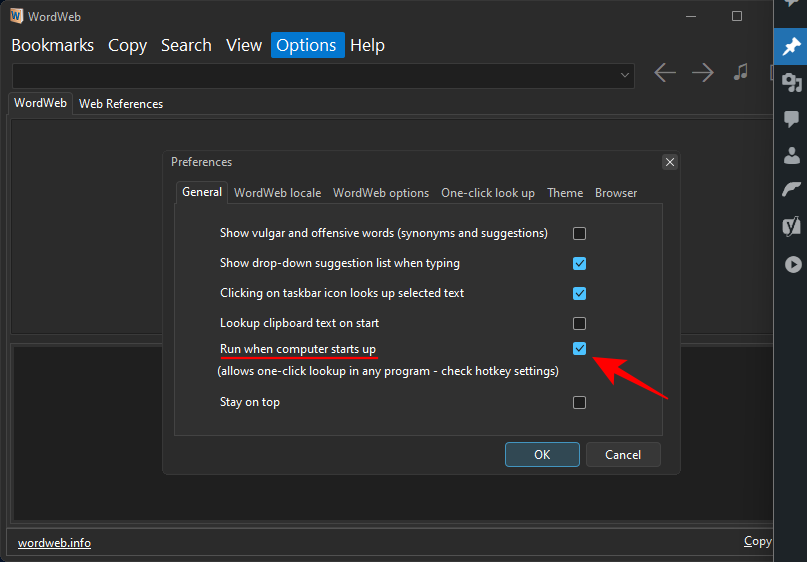The height and width of the screenshot is (562, 807).
Task: Click the pushpin icon in sidebar
Action: 791,47
